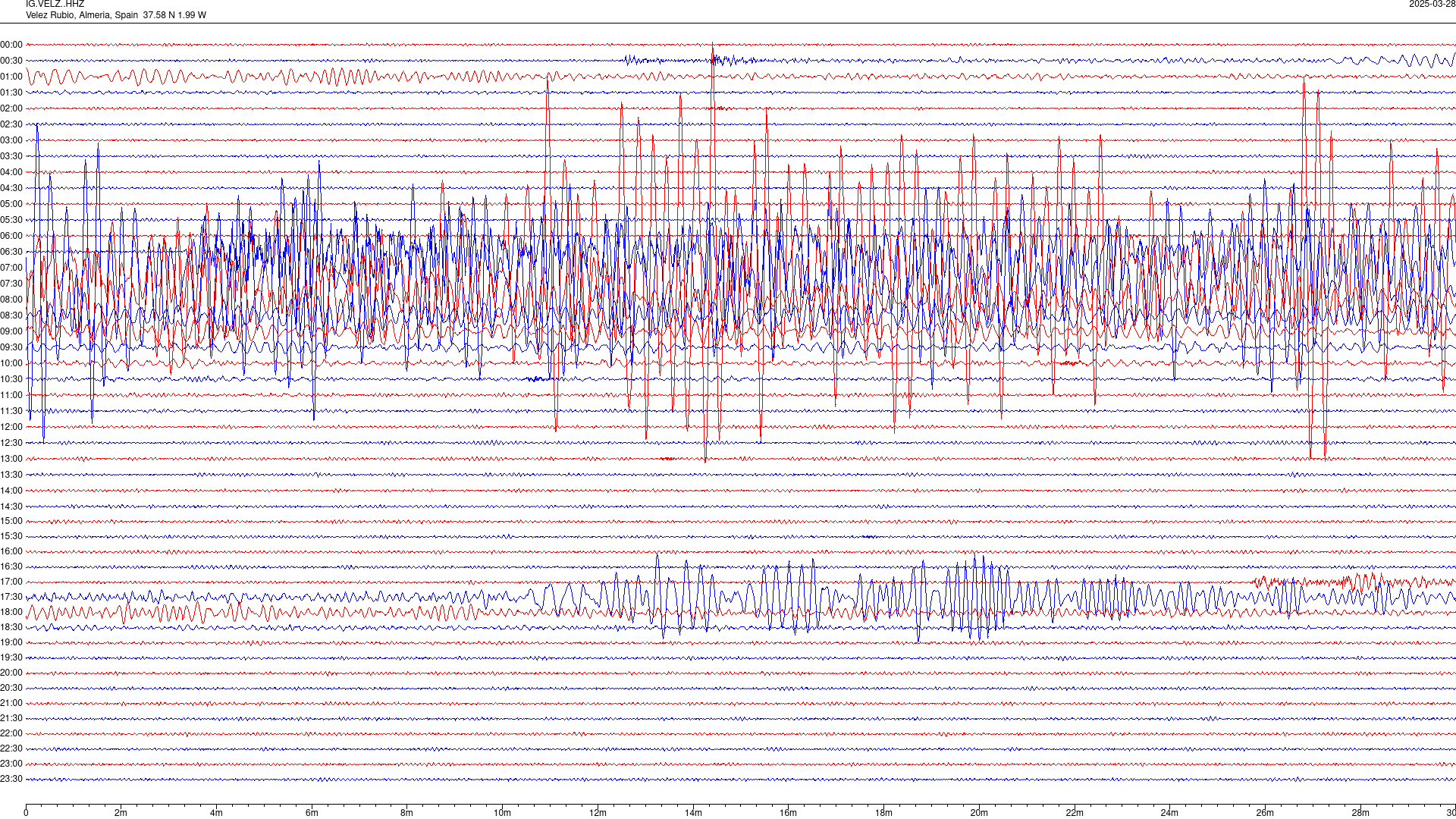The height and width of the screenshot is (819, 1456).
Task: Click the 22m axis tick label
Action: [1075, 813]
